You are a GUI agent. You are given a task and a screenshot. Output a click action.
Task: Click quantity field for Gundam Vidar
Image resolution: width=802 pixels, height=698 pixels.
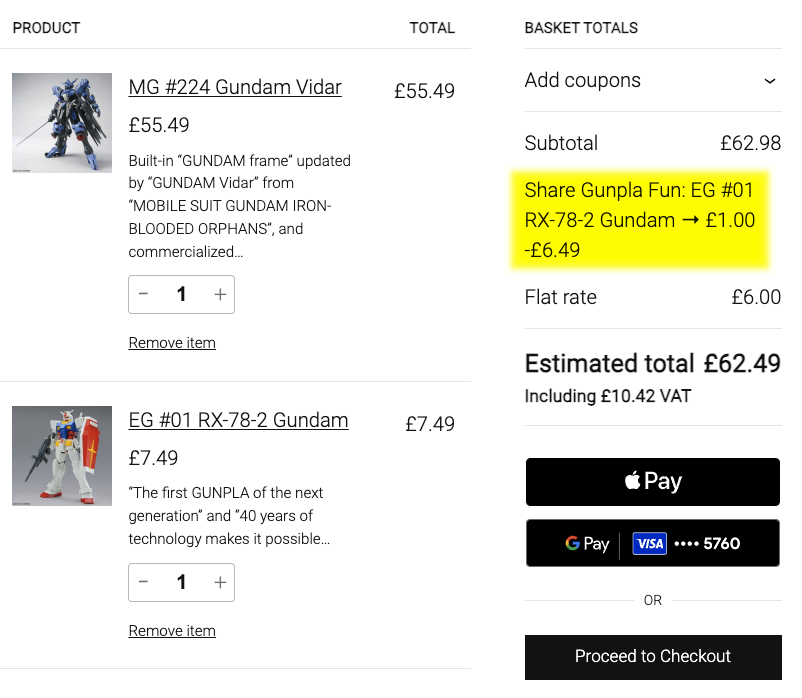(x=181, y=294)
